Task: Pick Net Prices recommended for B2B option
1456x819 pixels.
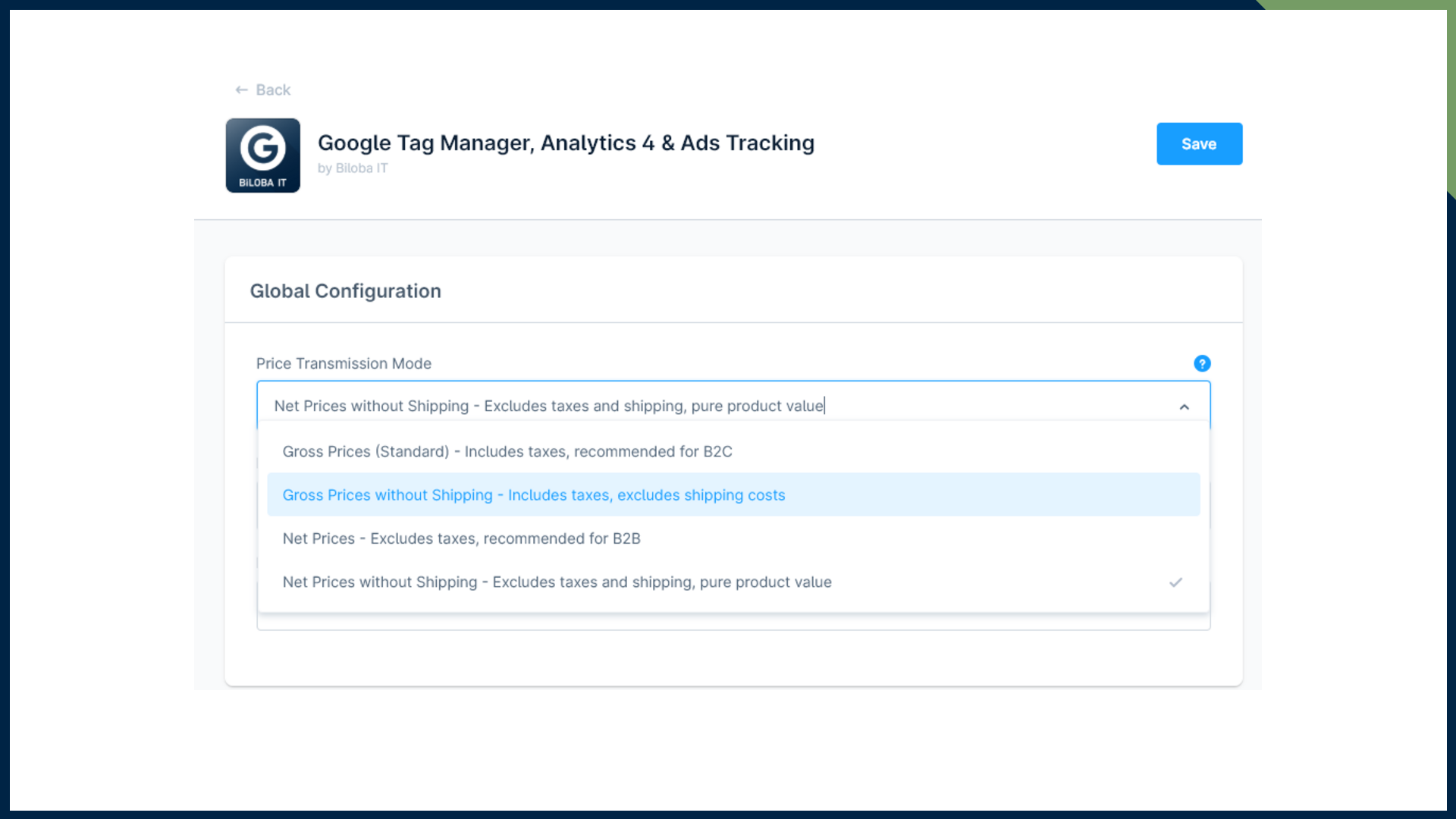Action: (x=461, y=538)
